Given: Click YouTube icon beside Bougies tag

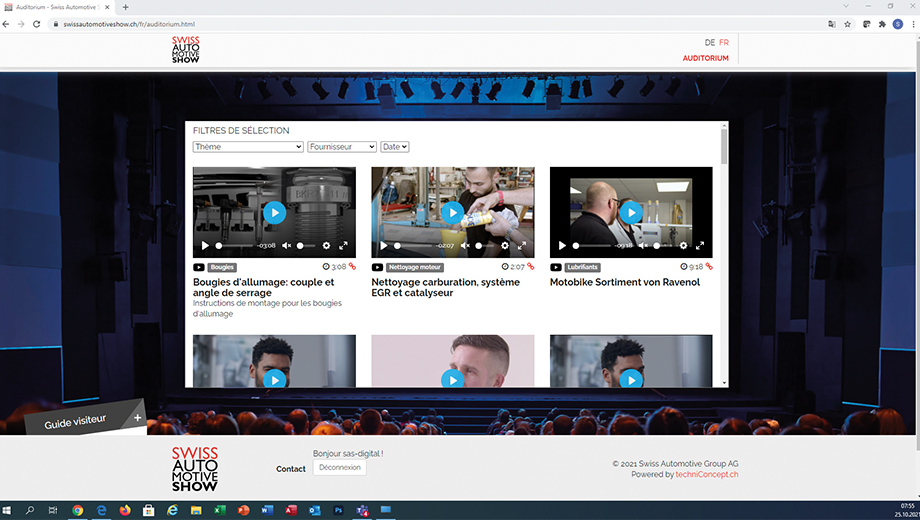Looking at the screenshot, I should 199,267.
